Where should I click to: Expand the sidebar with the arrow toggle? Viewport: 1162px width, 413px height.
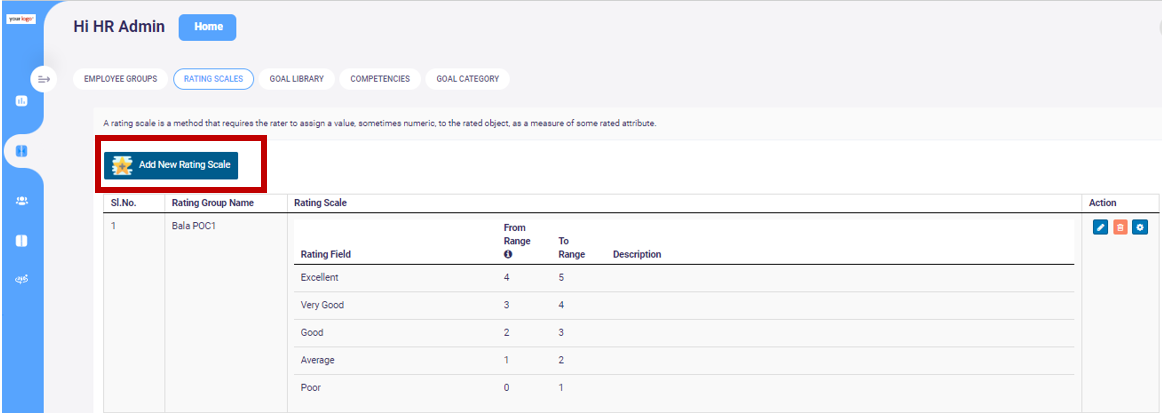tap(44, 79)
